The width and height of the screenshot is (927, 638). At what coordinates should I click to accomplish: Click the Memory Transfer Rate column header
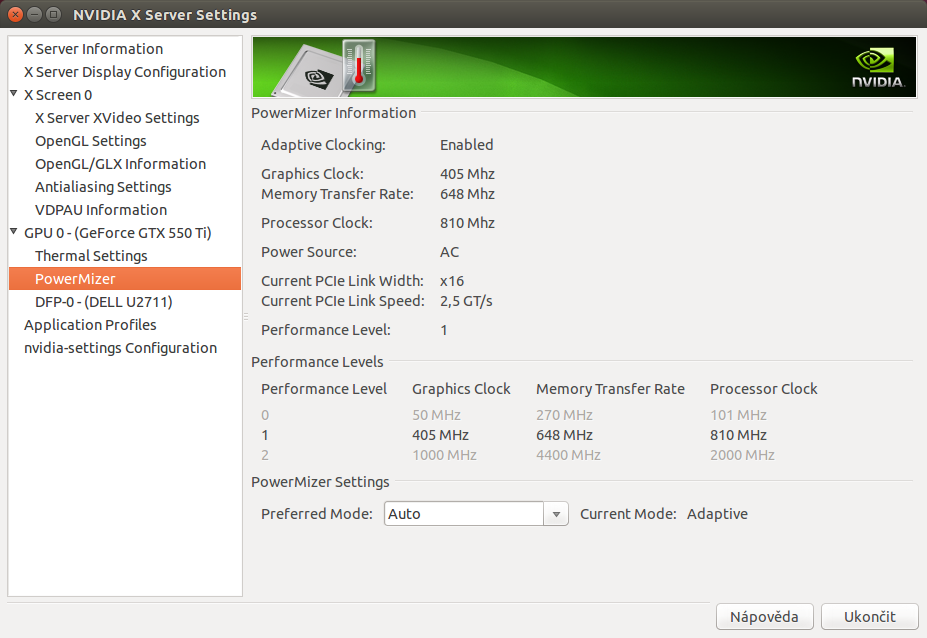tap(610, 389)
